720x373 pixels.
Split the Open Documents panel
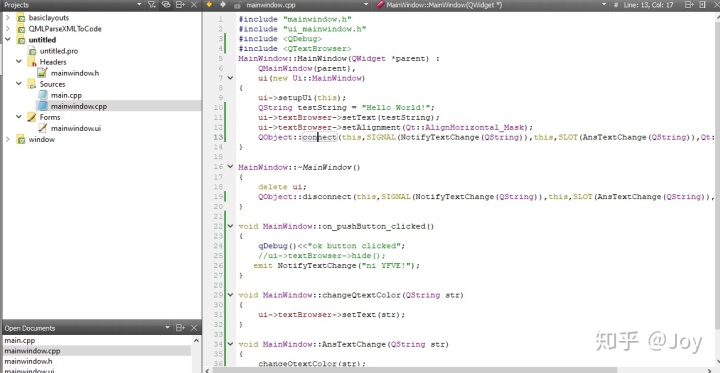(x=180, y=328)
